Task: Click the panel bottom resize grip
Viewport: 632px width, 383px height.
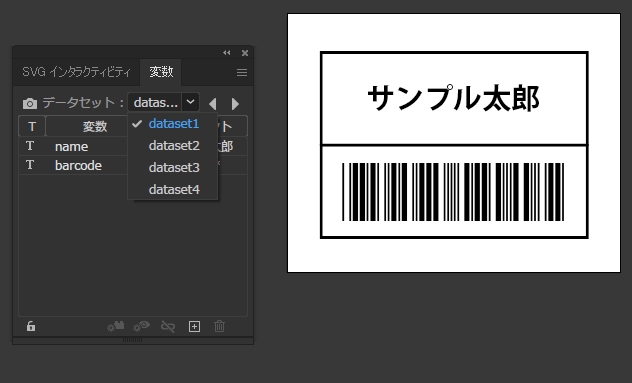Action: pyautogui.click(x=132, y=340)
